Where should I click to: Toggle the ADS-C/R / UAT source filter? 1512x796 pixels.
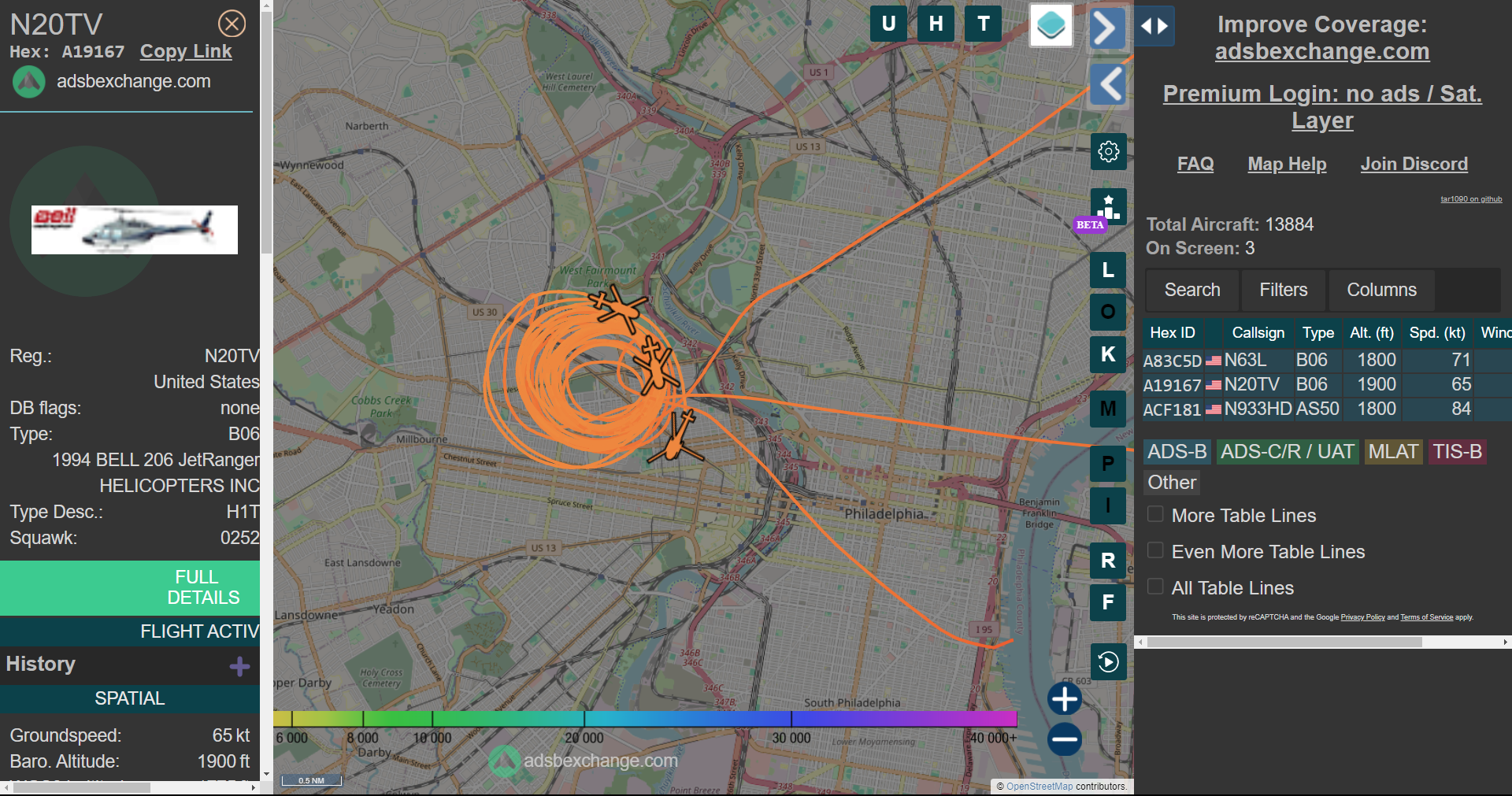(1288, 452)
